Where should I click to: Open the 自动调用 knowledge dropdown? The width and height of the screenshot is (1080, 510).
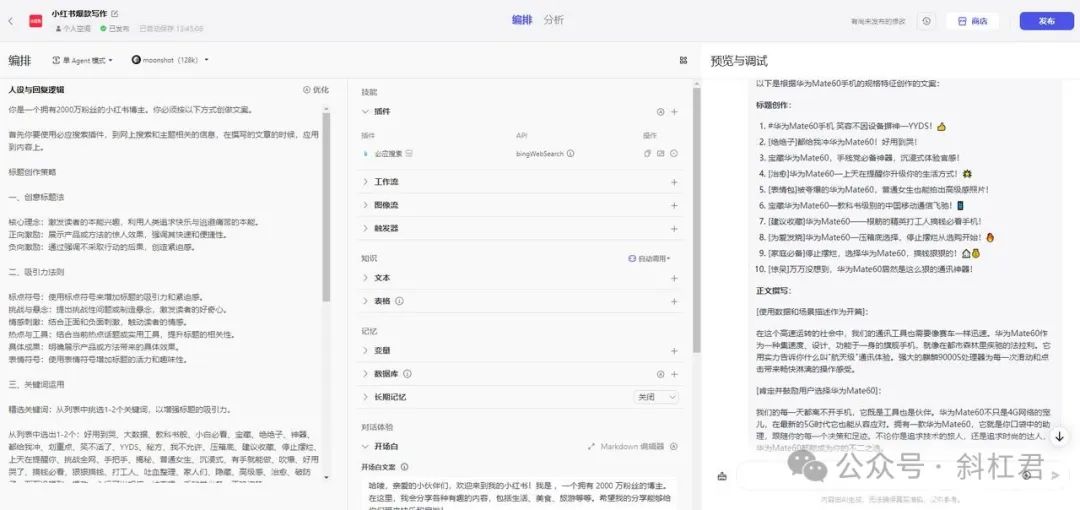tap(649, 258)
